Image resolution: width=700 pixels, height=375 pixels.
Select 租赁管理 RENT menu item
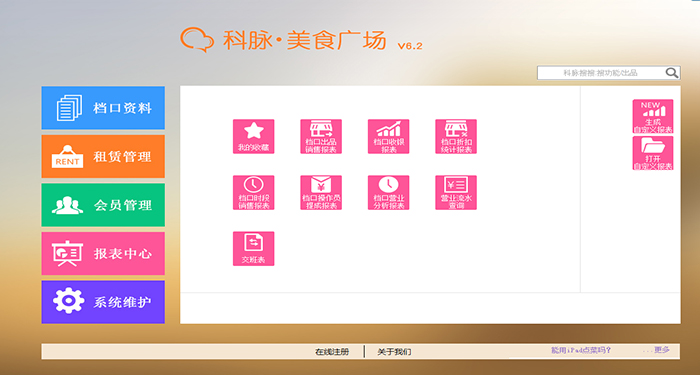tap(103, 156)
